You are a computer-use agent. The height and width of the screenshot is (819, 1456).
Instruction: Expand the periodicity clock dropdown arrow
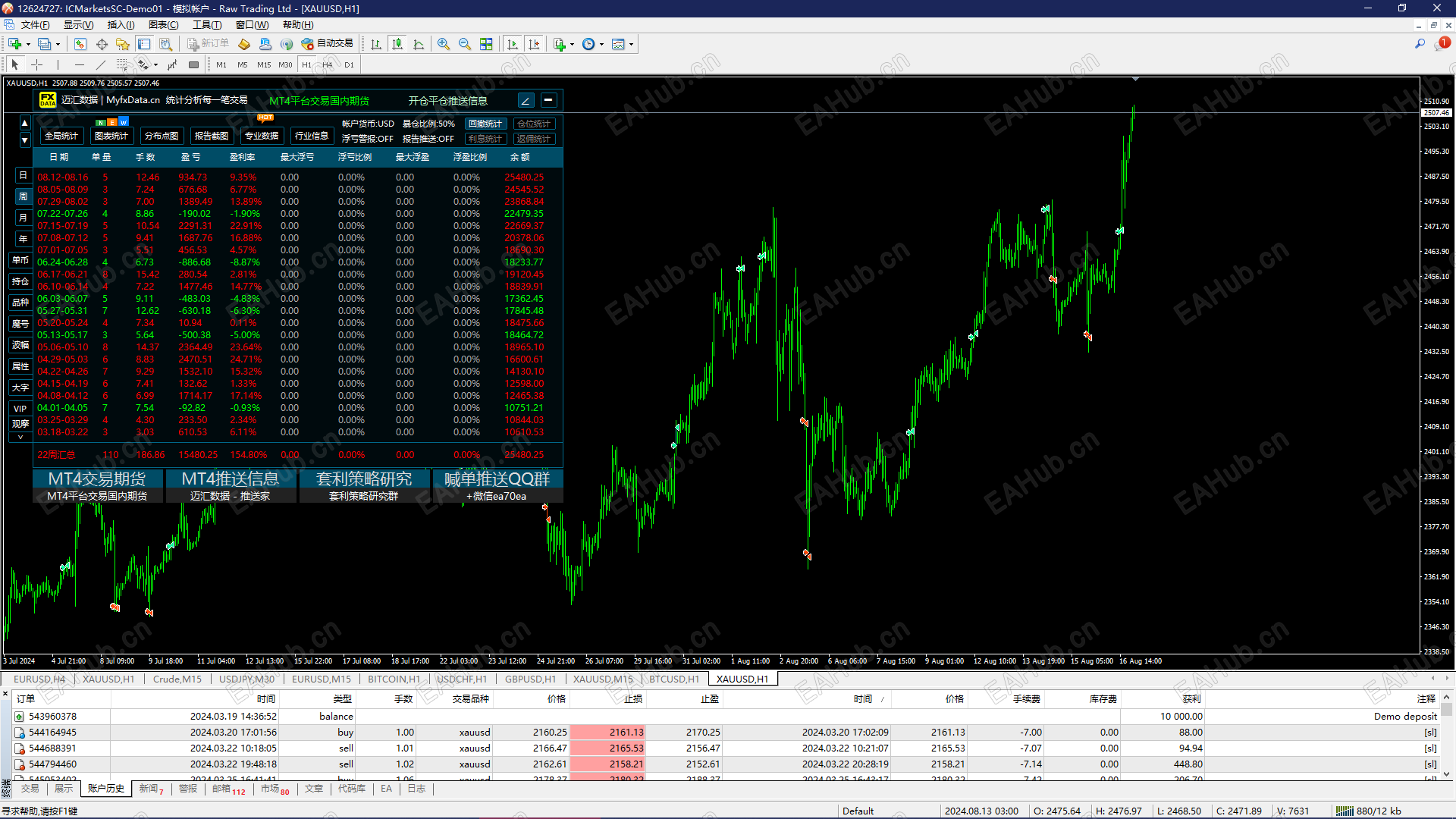(x=602, y=44)
